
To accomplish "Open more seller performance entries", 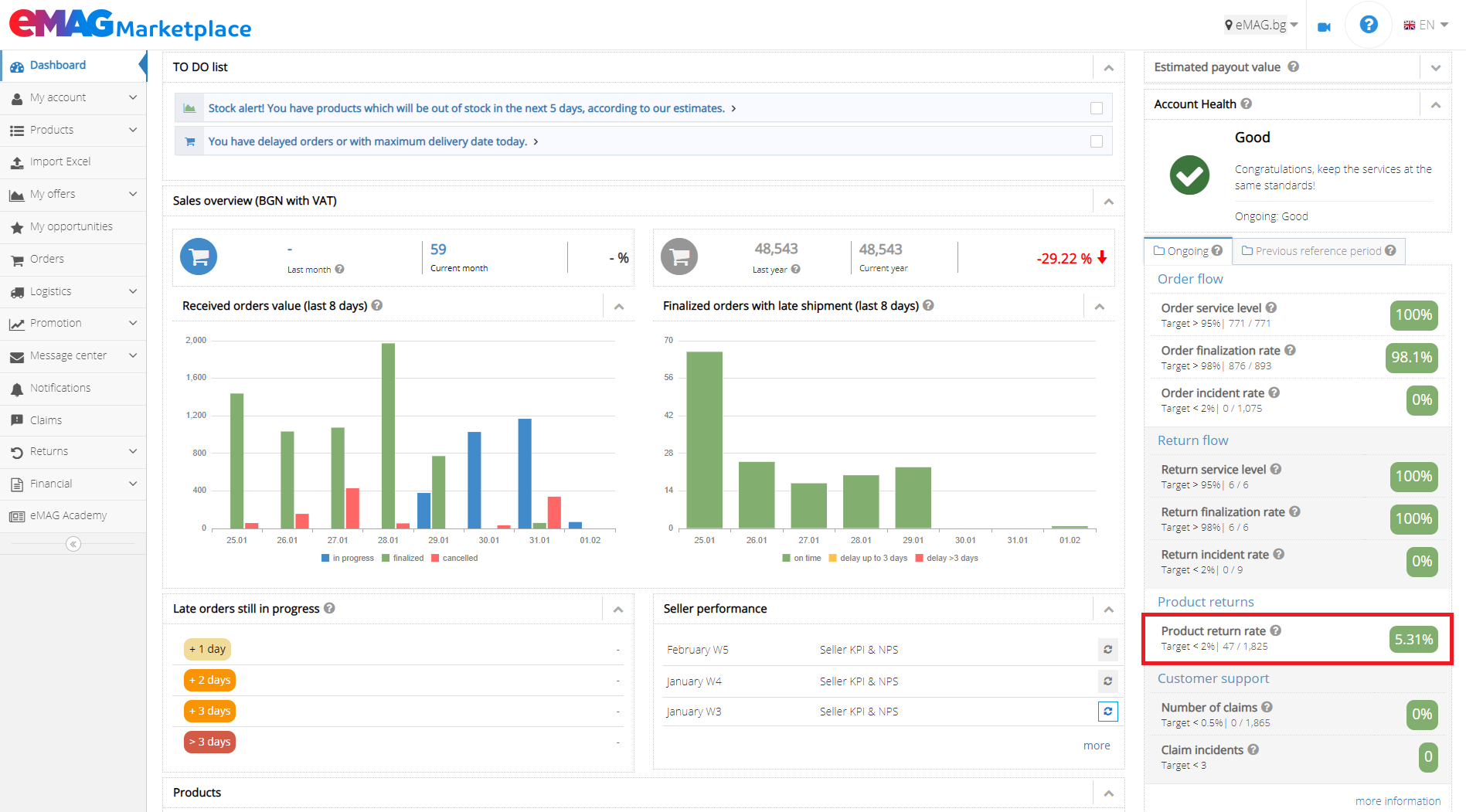I will click(1097, 745).
